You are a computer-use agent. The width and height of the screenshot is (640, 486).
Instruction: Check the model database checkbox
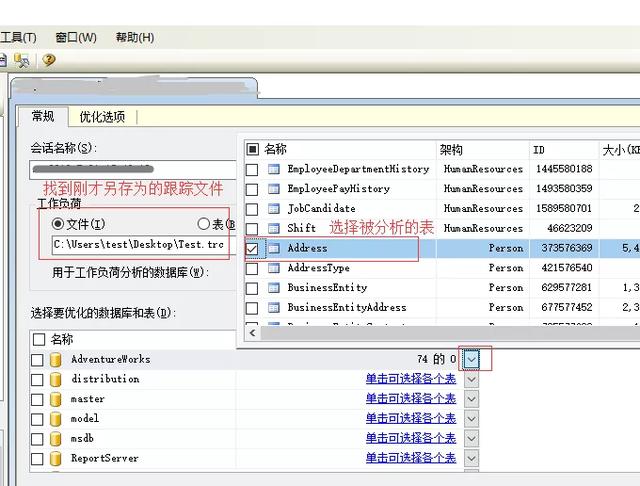pyautogui.click(x=37, y=419)
